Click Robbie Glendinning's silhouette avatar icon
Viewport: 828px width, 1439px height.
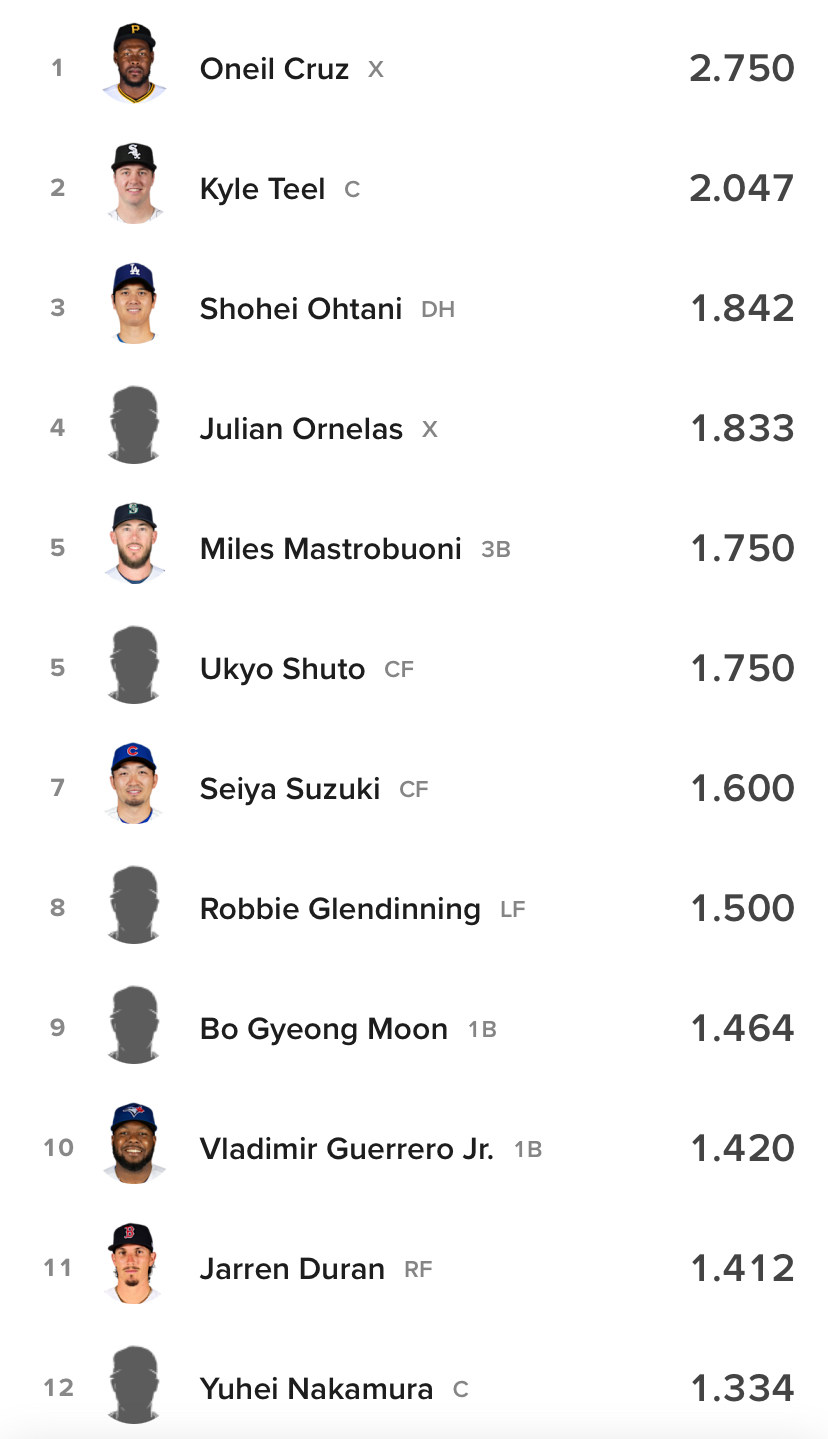[x=134, y=905]
